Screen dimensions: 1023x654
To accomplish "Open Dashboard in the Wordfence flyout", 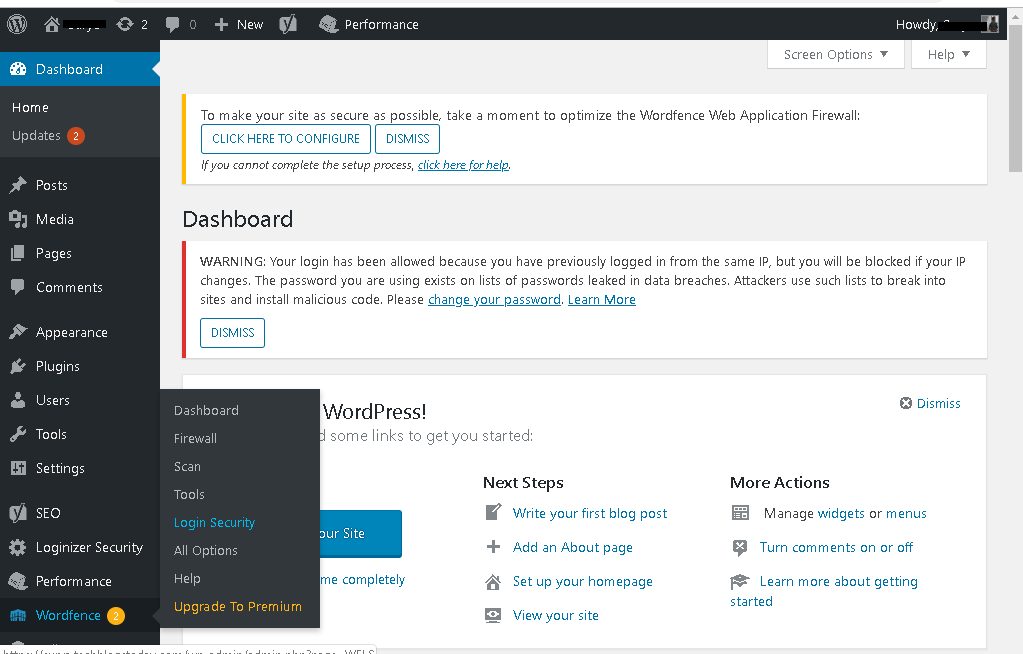I will (206, 411).
